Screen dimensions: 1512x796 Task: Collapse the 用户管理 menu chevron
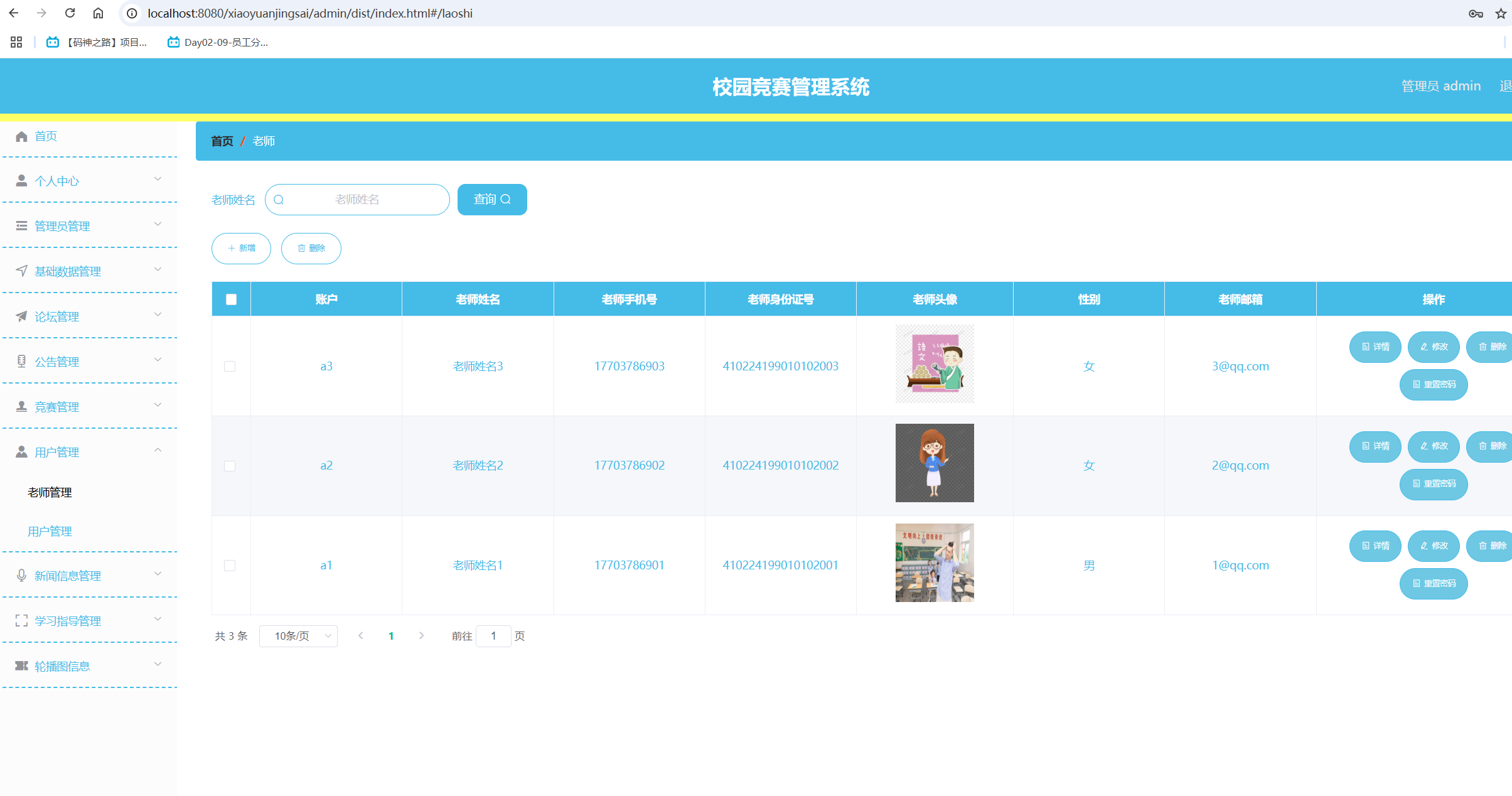click(x=158, y=450)
